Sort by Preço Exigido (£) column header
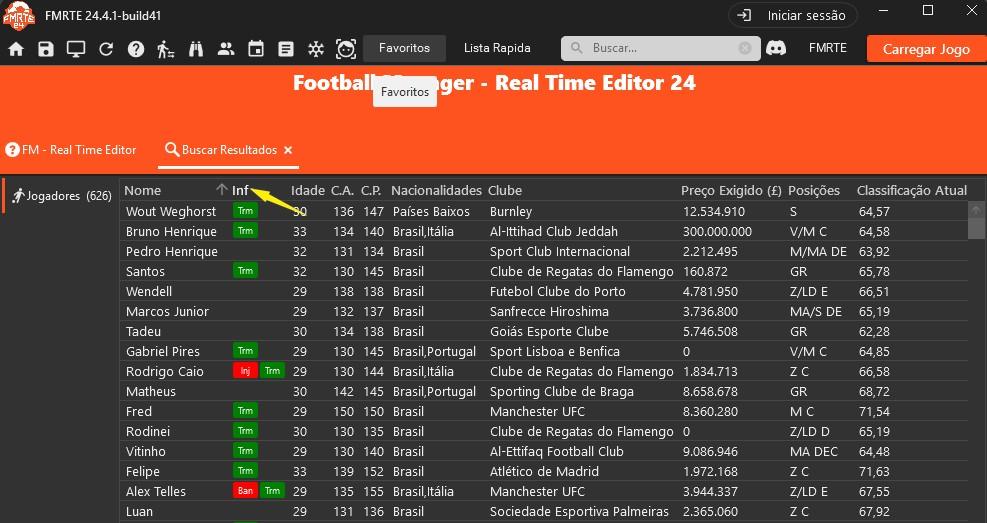 coord(731,190)
